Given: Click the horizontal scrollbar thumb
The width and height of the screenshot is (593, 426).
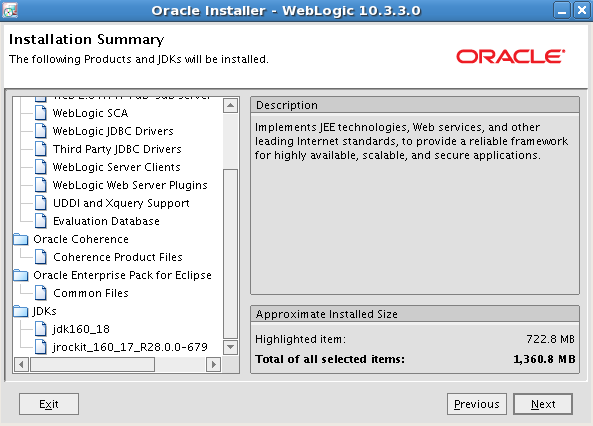Looking at the screenshot, I should point(92,365).
